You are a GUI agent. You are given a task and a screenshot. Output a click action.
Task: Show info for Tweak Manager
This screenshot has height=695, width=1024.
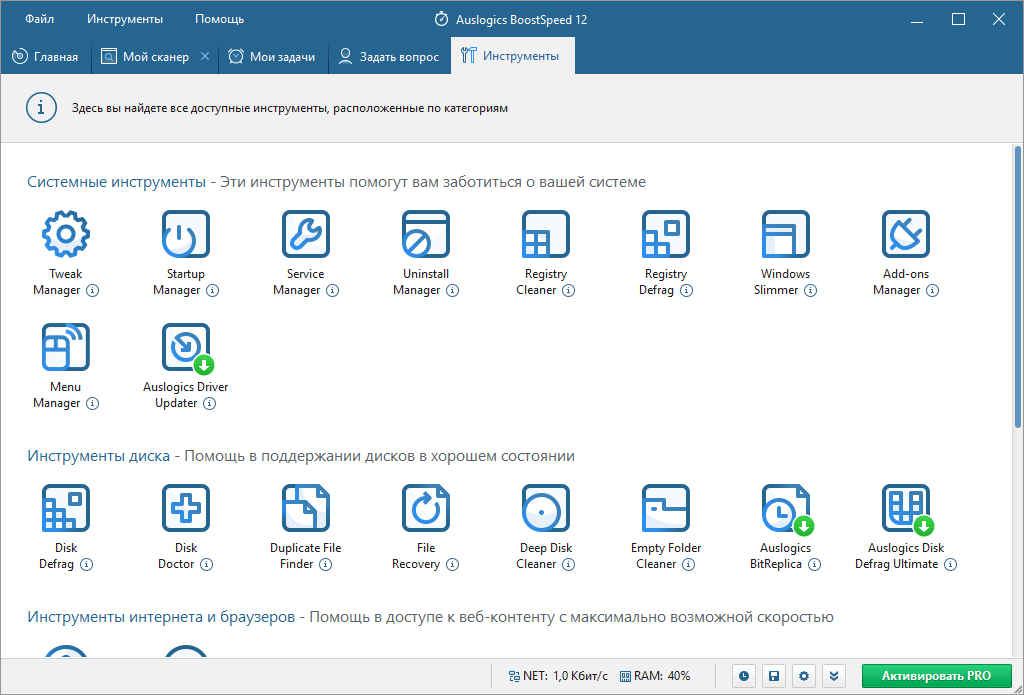tap(93, 290)
